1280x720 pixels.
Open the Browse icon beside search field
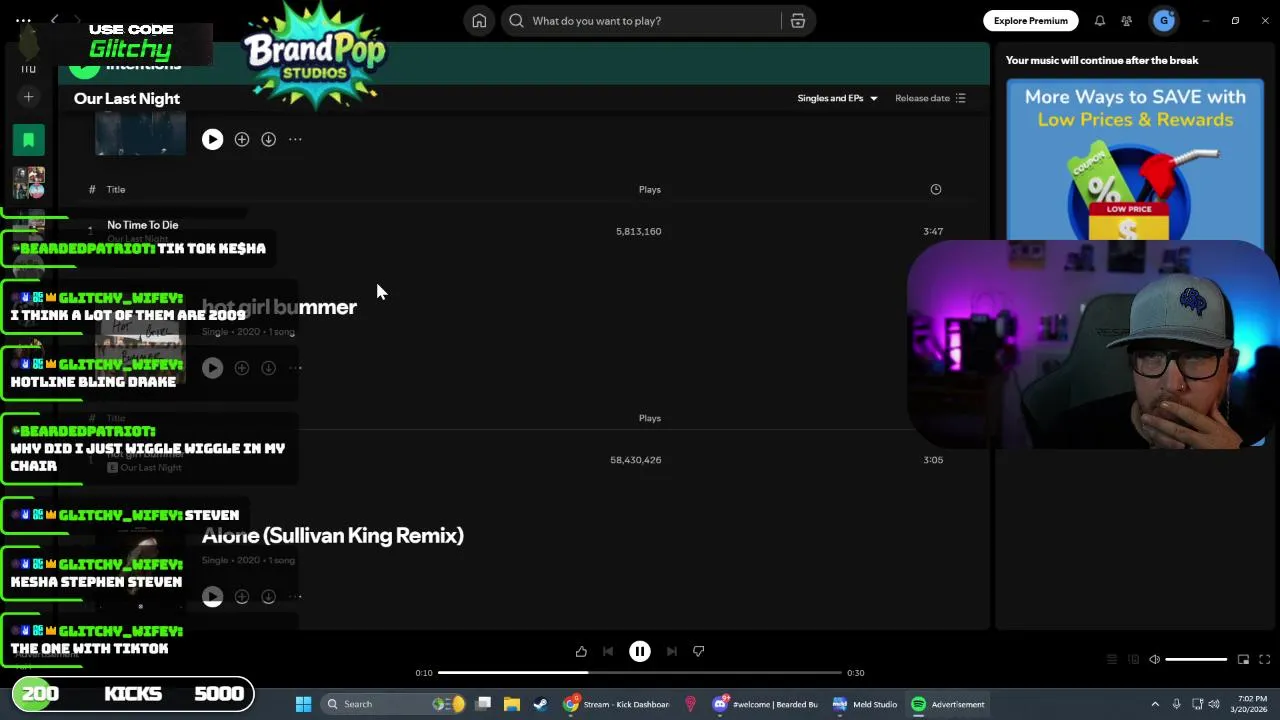click(x=798, y=21)
